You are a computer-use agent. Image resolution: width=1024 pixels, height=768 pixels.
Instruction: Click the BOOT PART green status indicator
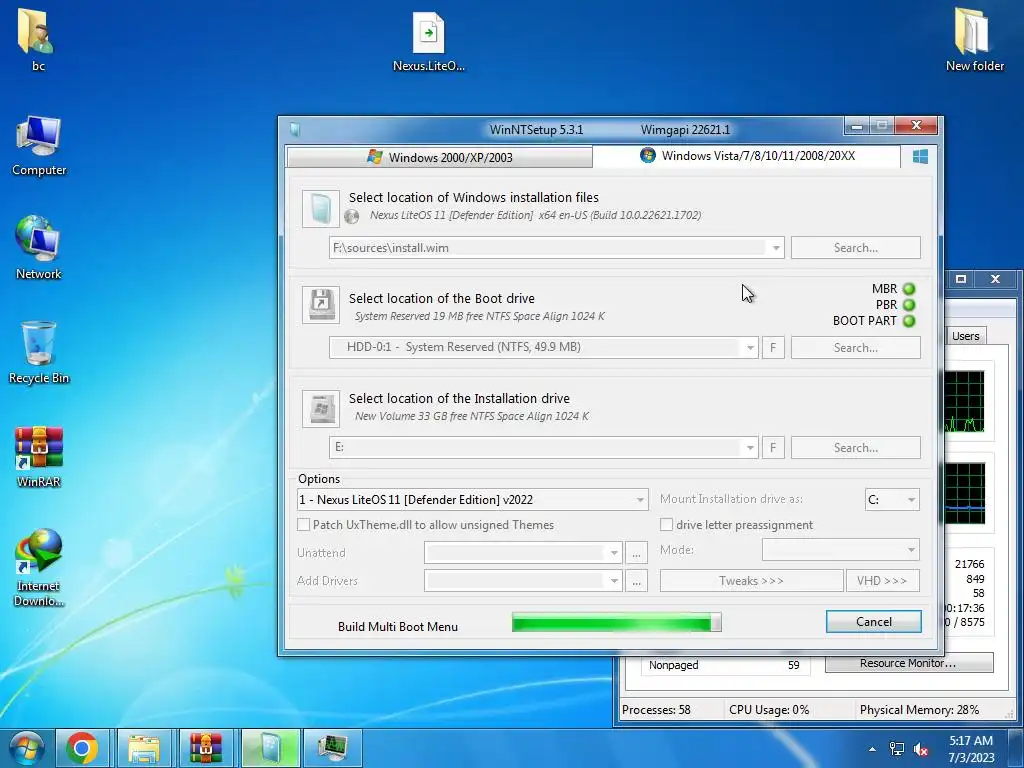(x=909, y=321)
